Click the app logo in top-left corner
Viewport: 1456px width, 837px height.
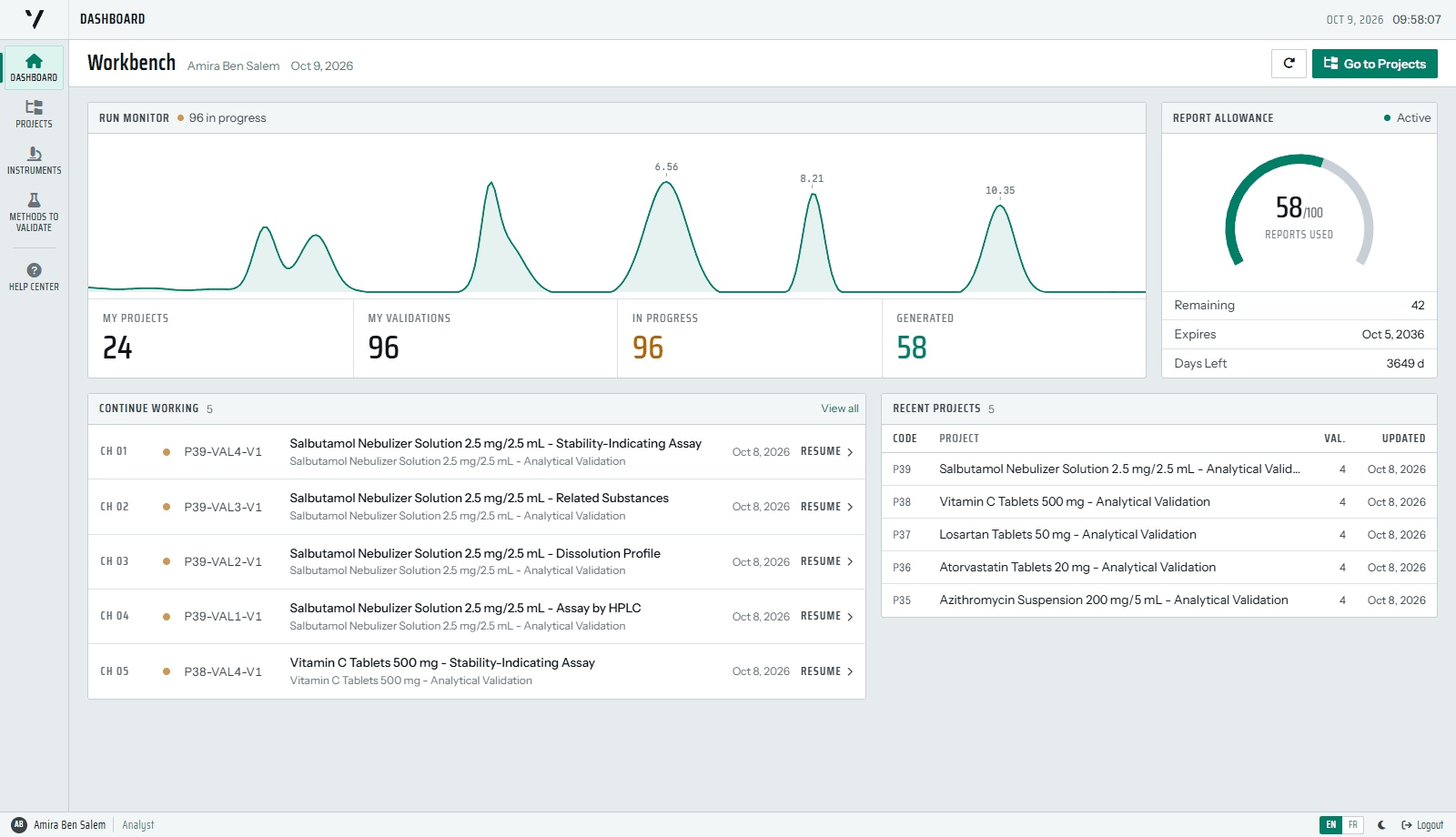(x=35, y=19)
